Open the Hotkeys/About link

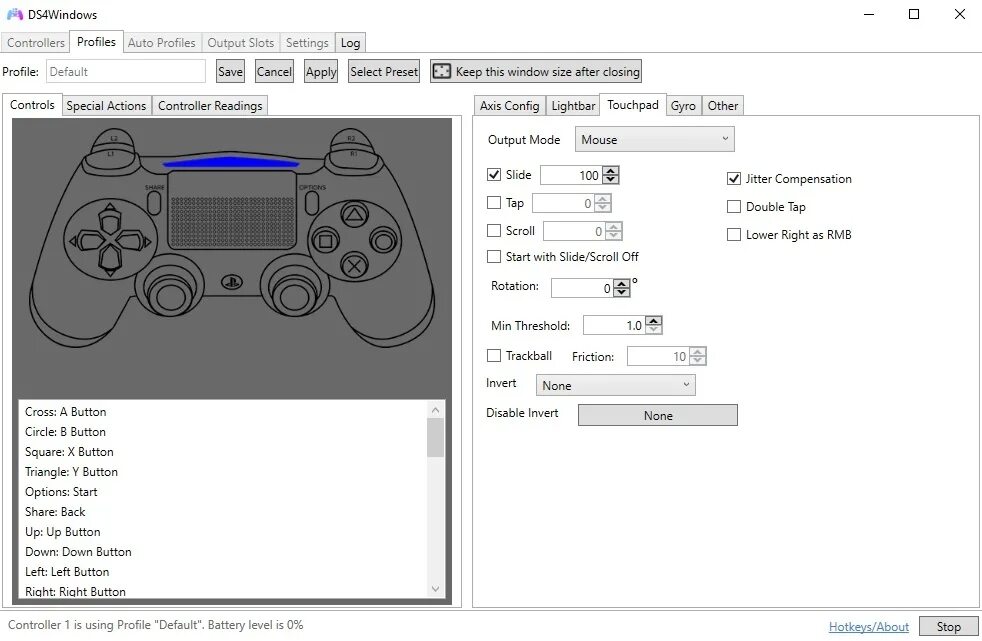click(x=869, y=627)
